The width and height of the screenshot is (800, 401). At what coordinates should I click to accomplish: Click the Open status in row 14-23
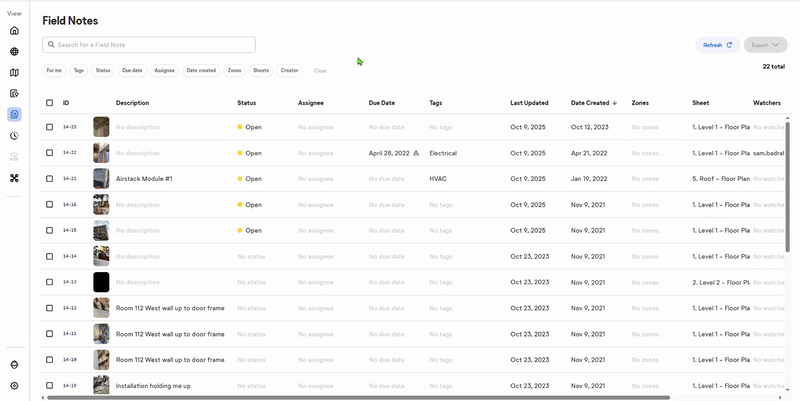point(249,127)
